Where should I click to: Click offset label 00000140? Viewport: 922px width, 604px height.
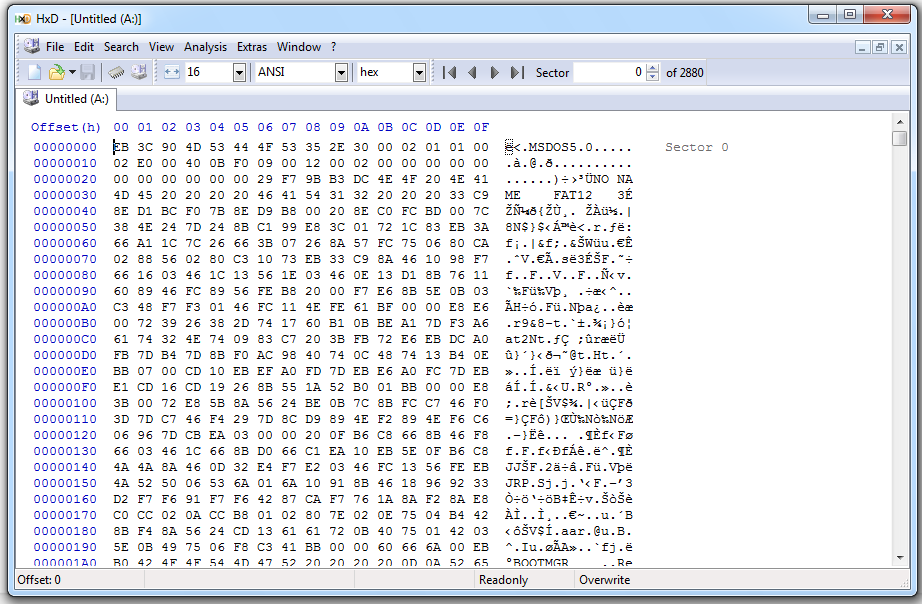[x=65, y=467]
